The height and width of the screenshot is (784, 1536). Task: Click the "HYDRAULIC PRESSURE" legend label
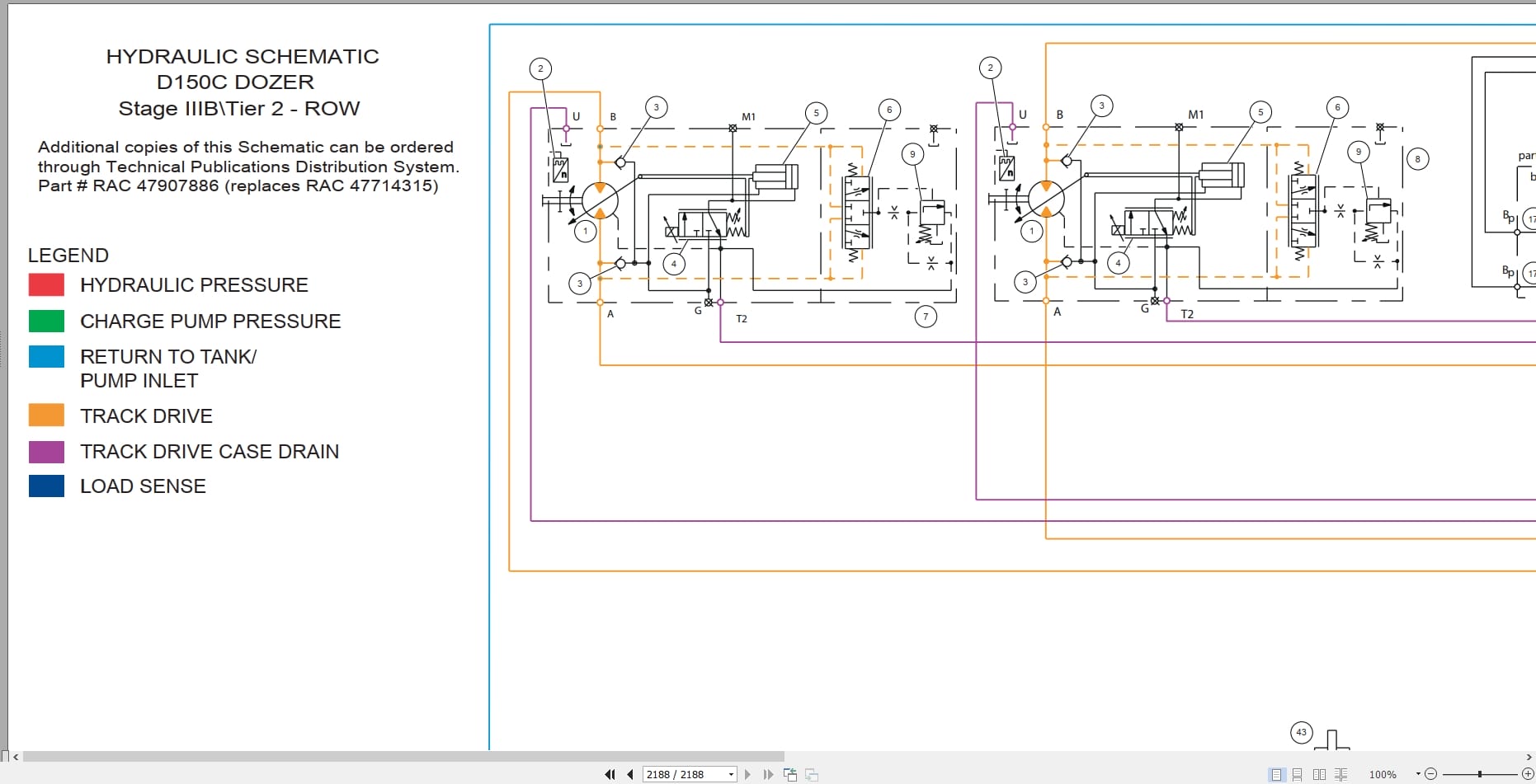(194, 285)
